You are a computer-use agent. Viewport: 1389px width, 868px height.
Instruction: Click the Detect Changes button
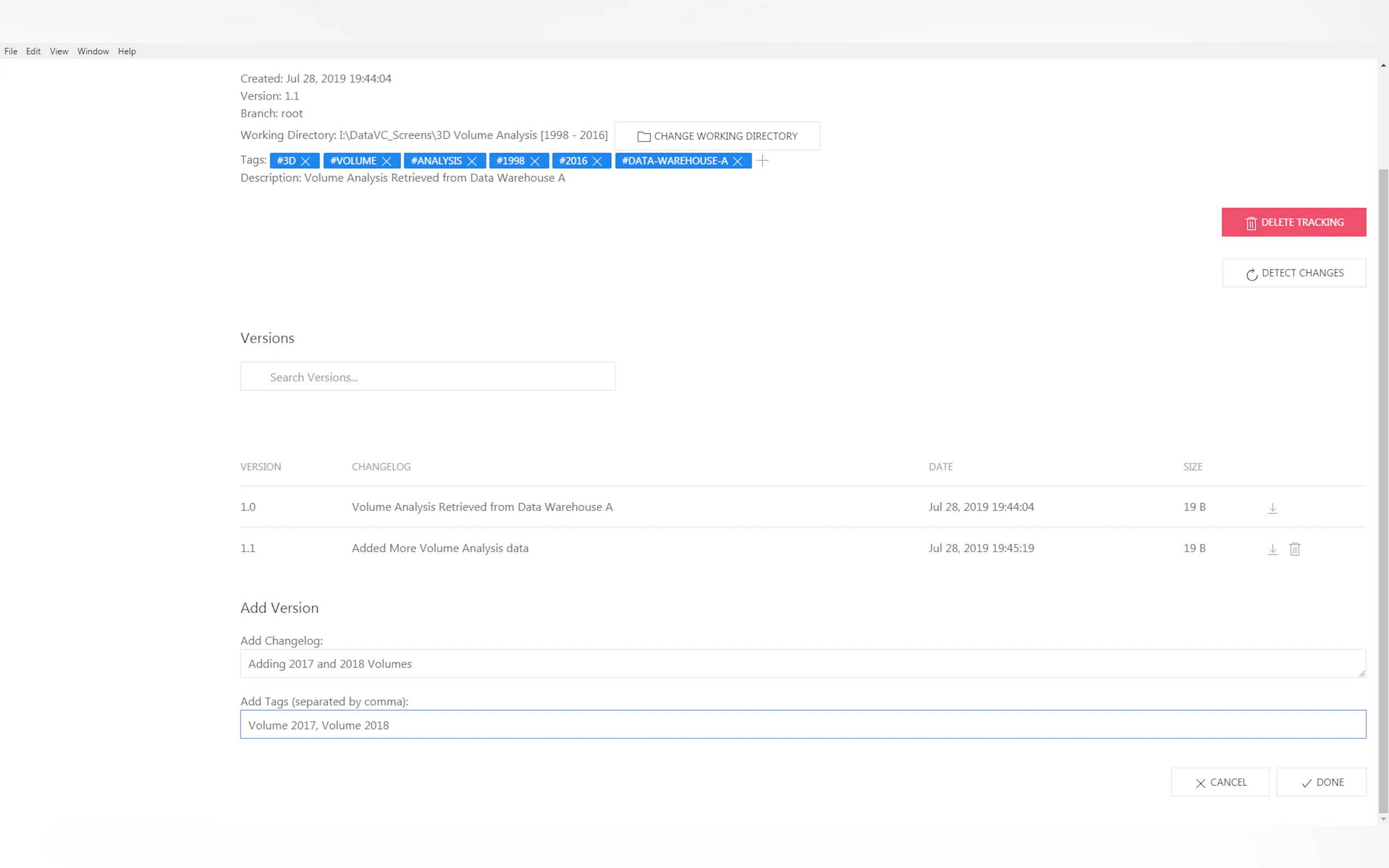coord(1294,273)
